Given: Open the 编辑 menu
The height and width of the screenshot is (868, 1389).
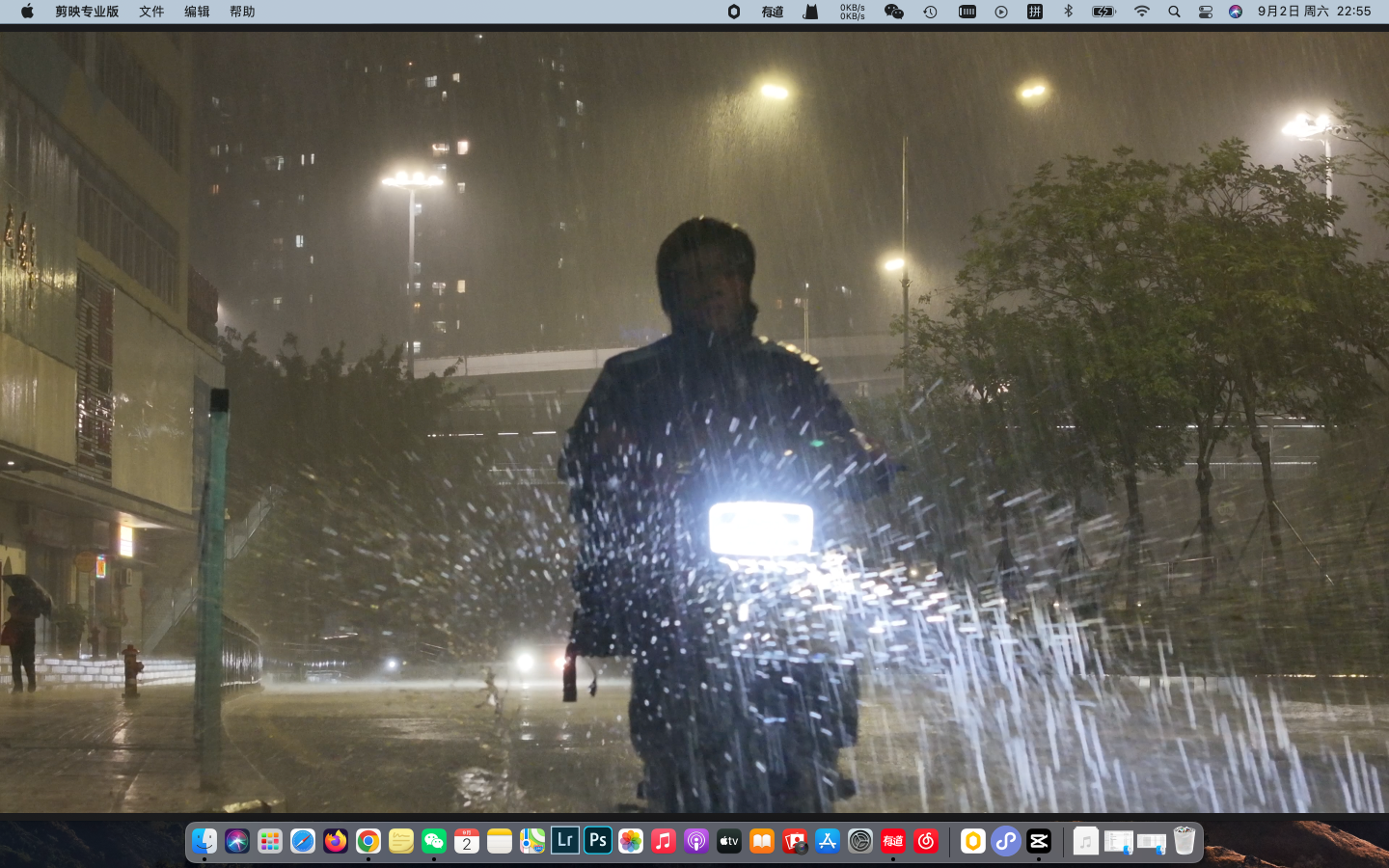Looking at the screenshot, I should 197,12.
